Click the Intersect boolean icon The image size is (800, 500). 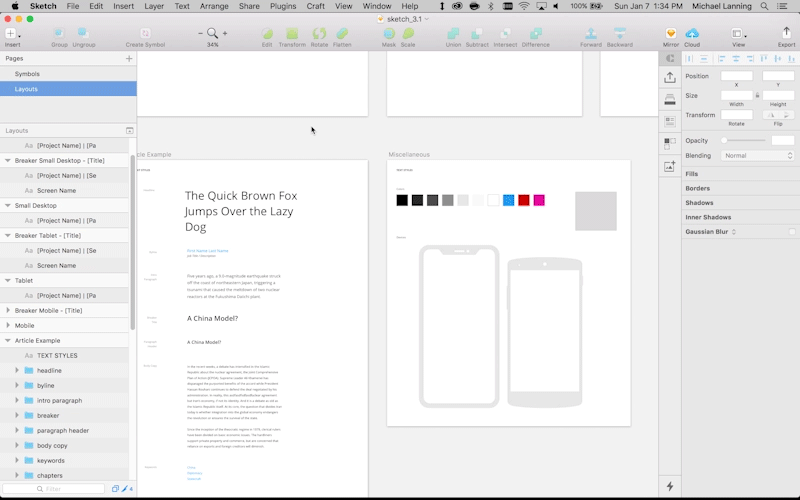[x=505, y=34]
